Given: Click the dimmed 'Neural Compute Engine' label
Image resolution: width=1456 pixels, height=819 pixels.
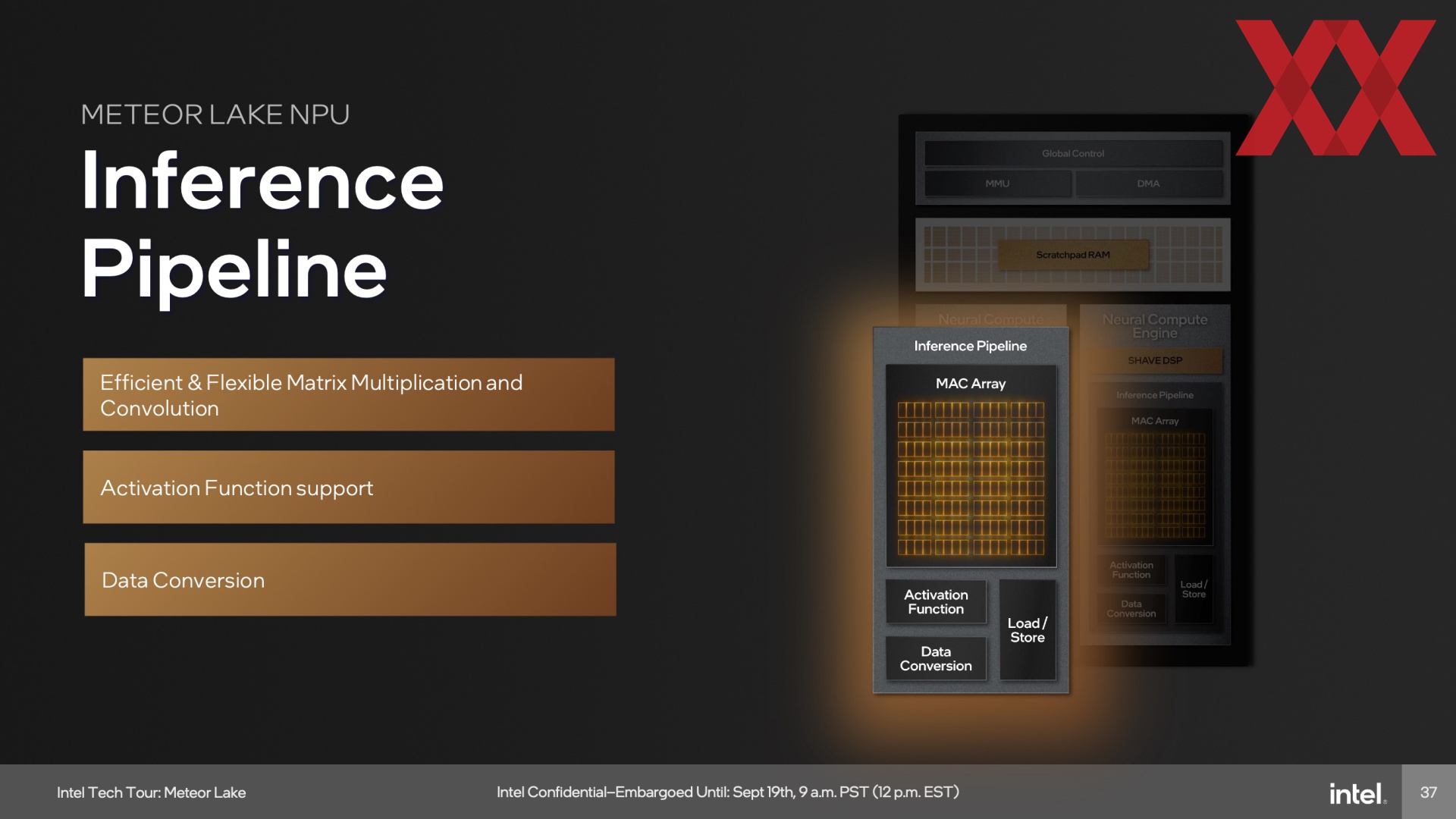Looking at the screenshot, I should point(1154,326).
